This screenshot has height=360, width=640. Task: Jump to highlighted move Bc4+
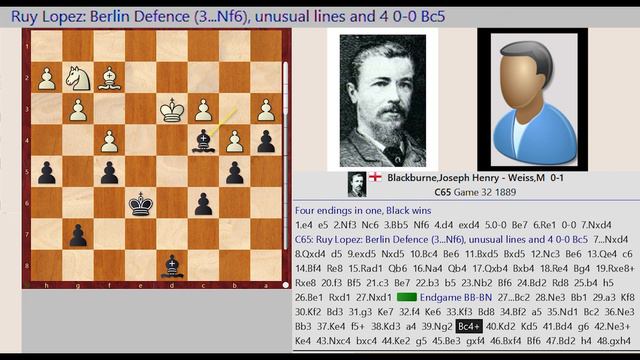click(x=469, y=327)
